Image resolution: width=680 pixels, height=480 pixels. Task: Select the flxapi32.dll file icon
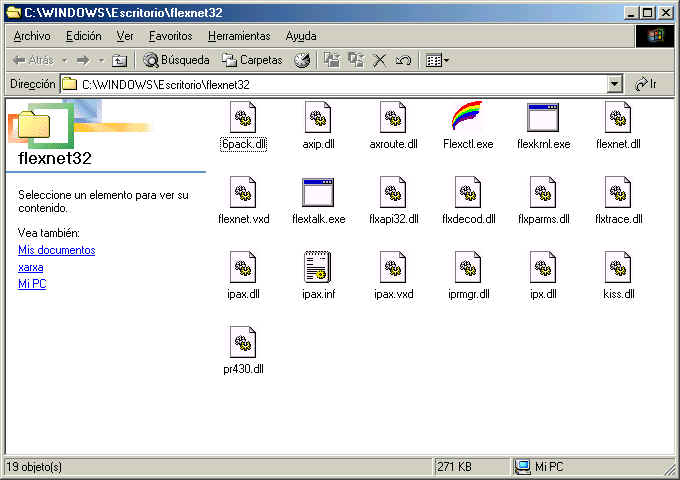393,192
